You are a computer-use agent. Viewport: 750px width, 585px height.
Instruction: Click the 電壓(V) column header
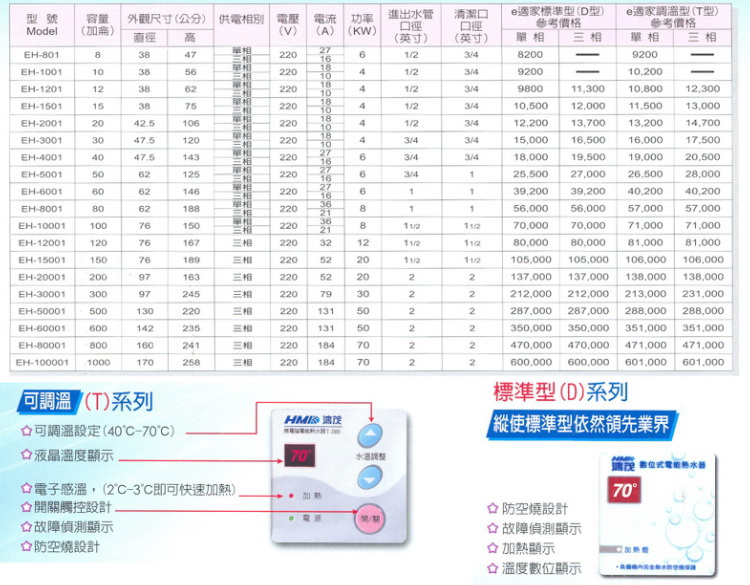288,25
